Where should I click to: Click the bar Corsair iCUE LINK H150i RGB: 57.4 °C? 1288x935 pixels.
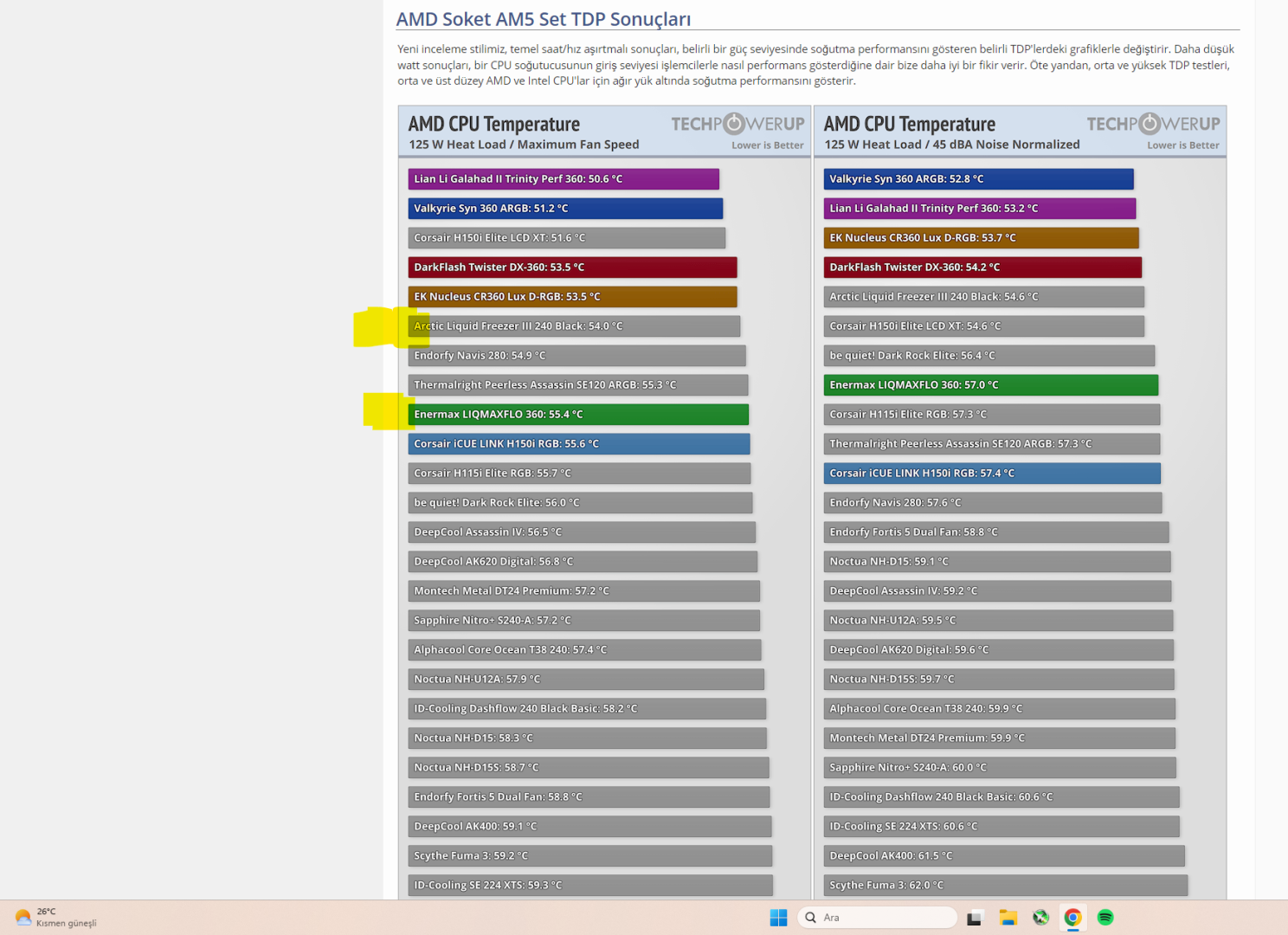[x=992, y=474]
